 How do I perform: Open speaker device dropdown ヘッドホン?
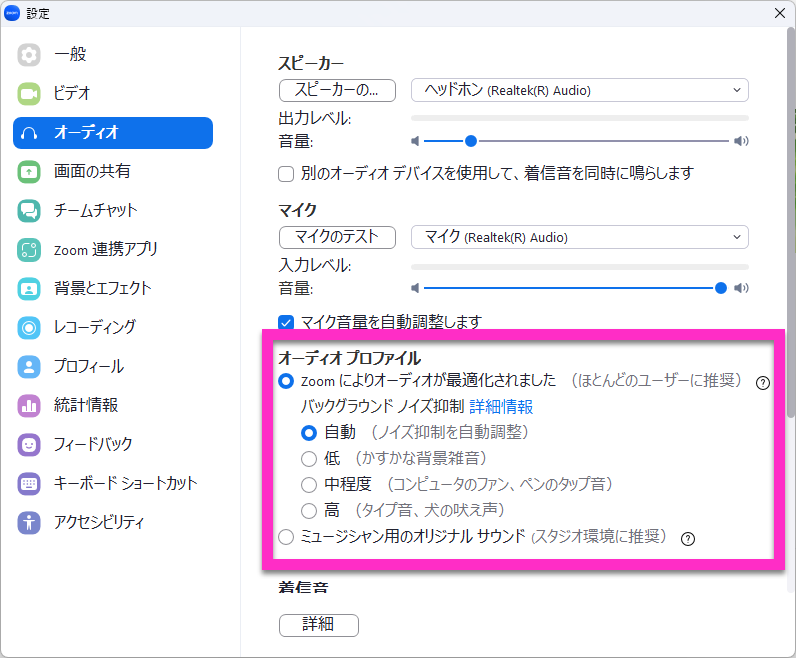580,90
